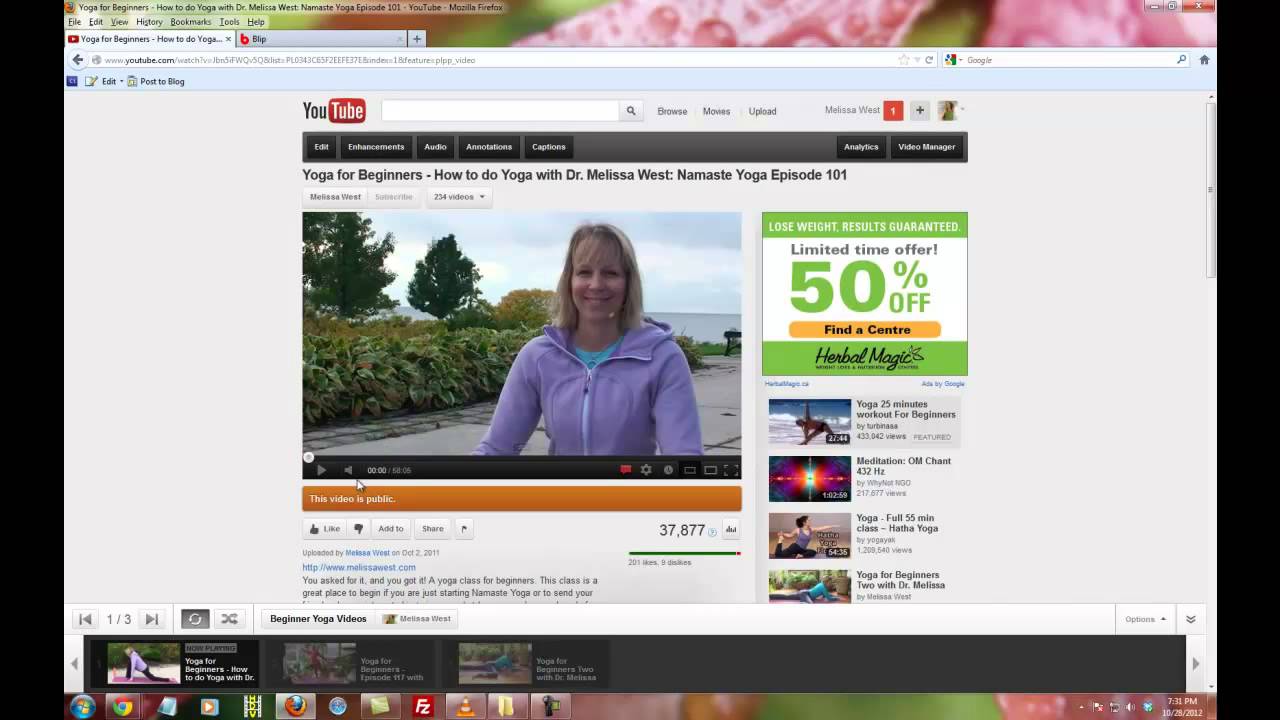The height and width of the screenshot is (720, 1280).
Task: Open the Video Manager
Action: 927,147
